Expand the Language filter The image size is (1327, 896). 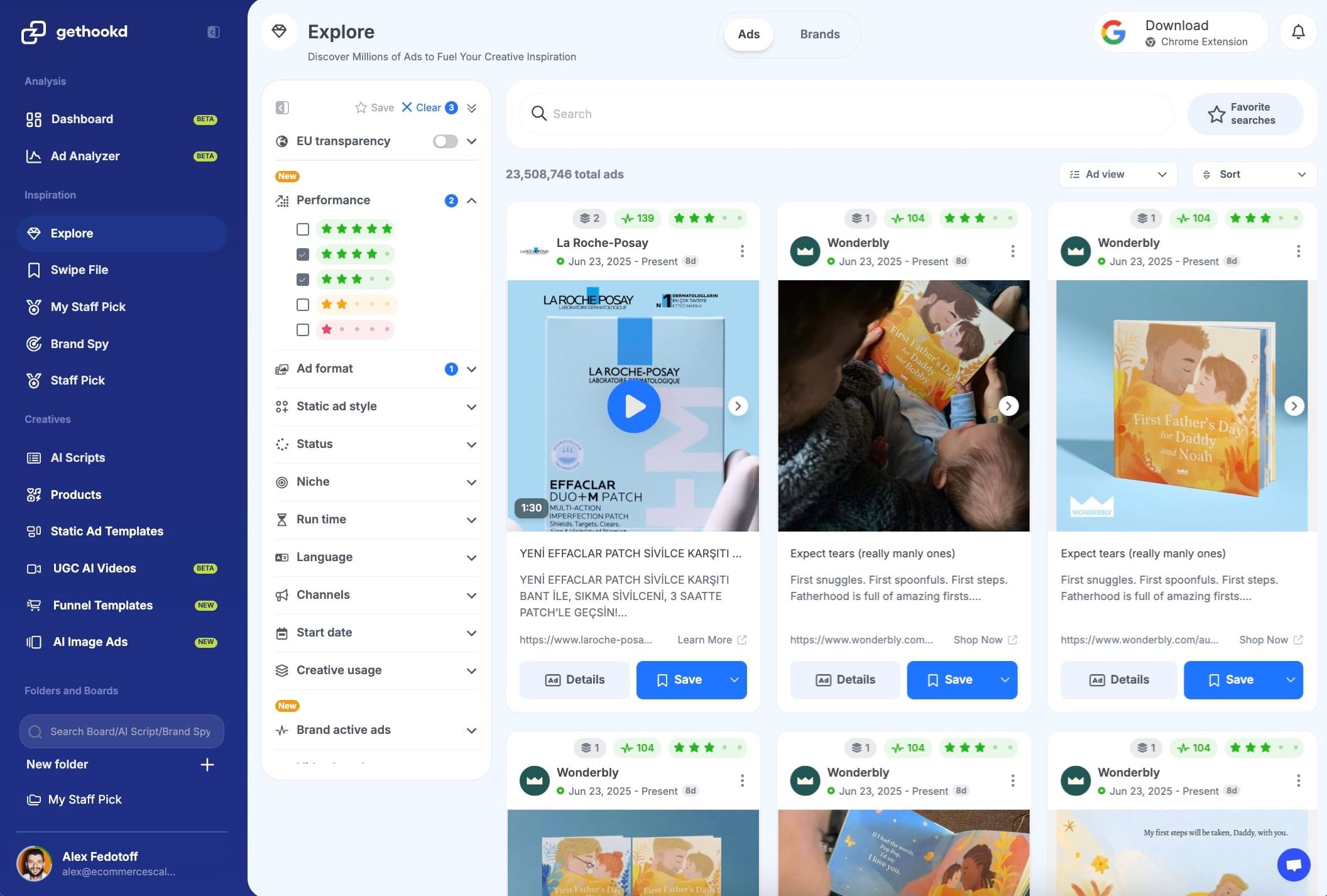(x=471, y=557)
